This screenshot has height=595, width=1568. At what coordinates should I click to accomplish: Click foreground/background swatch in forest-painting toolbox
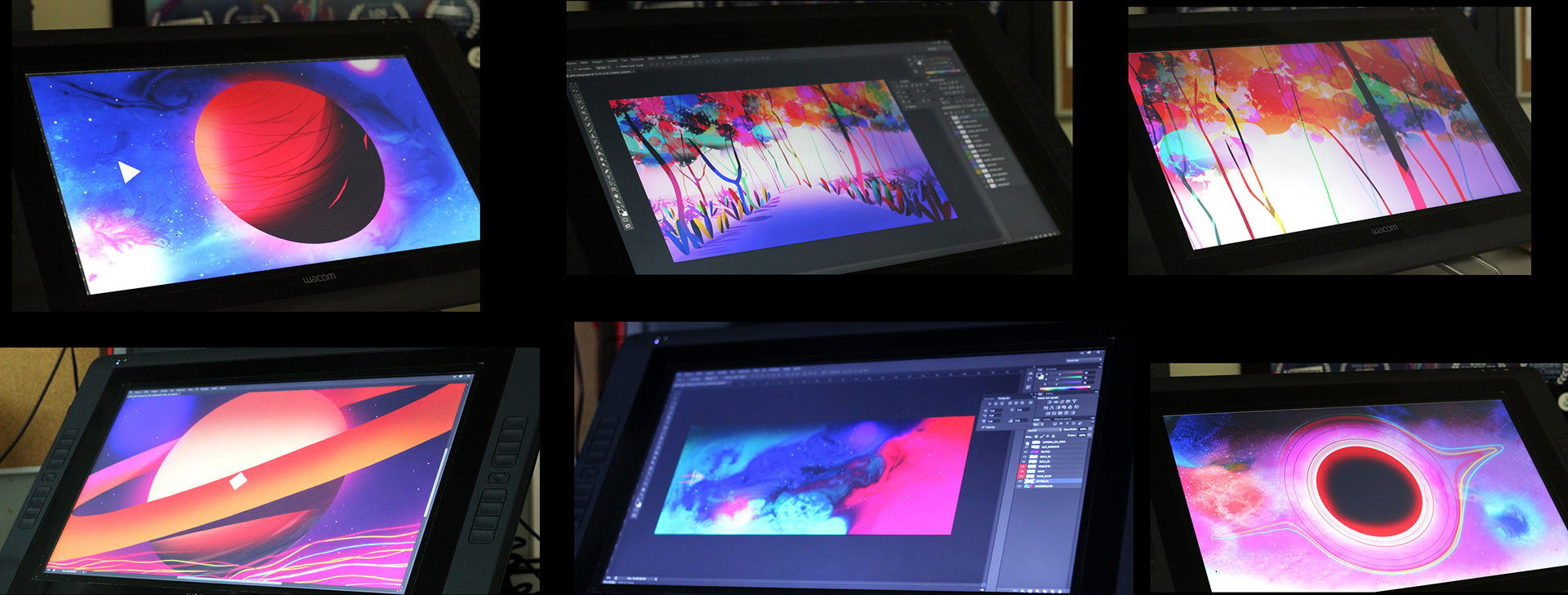tap(622, 212)
